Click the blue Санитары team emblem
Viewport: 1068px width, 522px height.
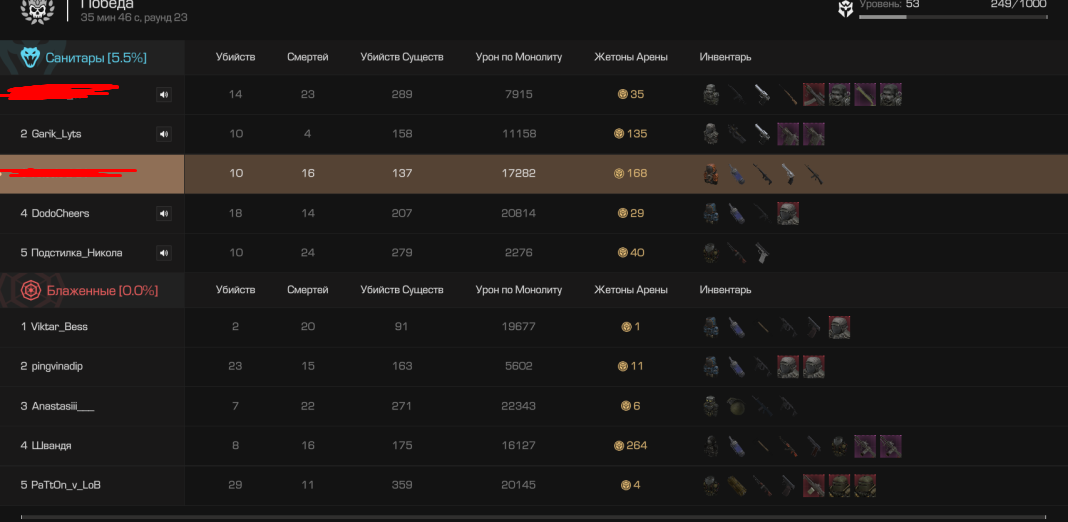coord(31,58)
